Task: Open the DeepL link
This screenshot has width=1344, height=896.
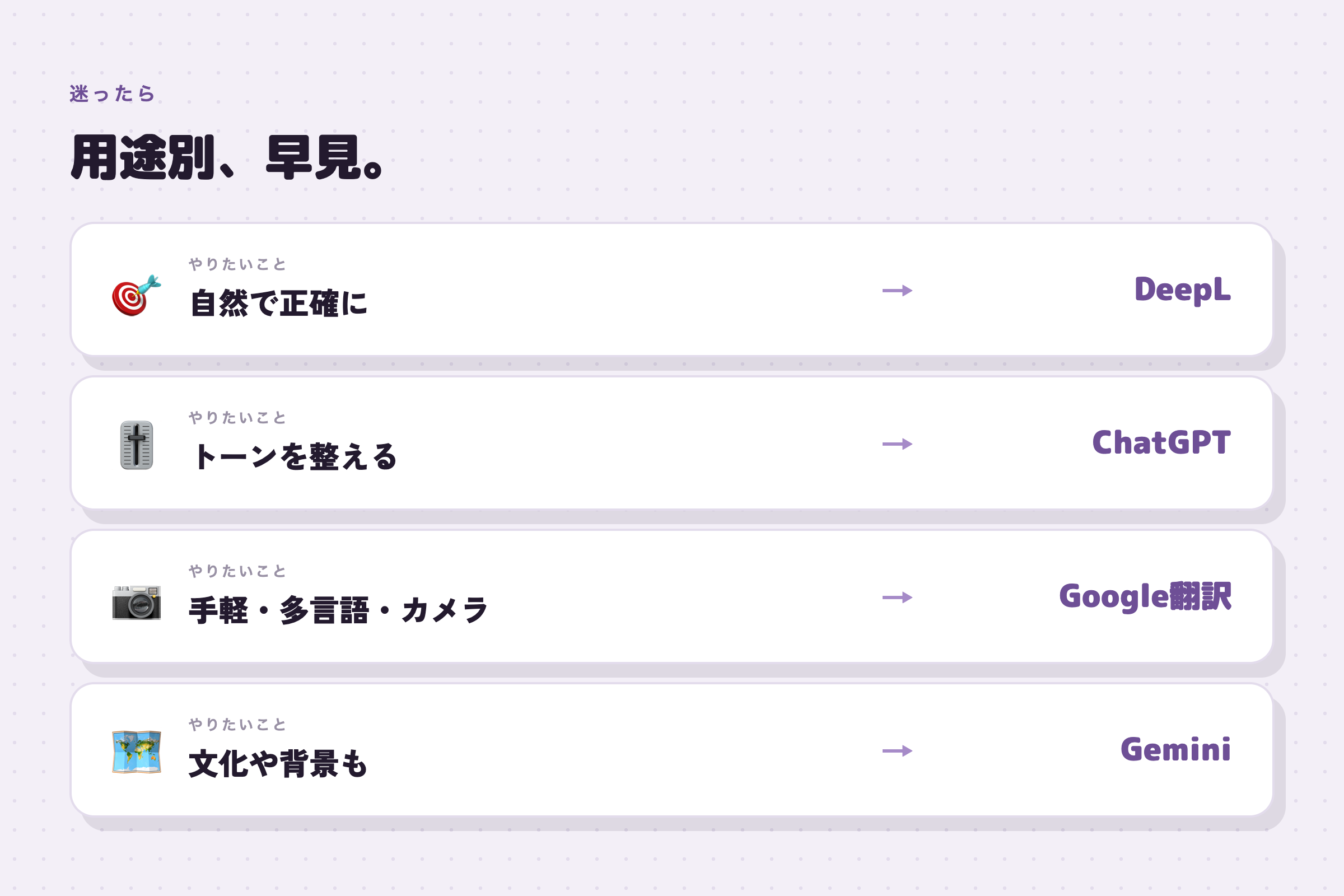Action: pos(1182,290)
